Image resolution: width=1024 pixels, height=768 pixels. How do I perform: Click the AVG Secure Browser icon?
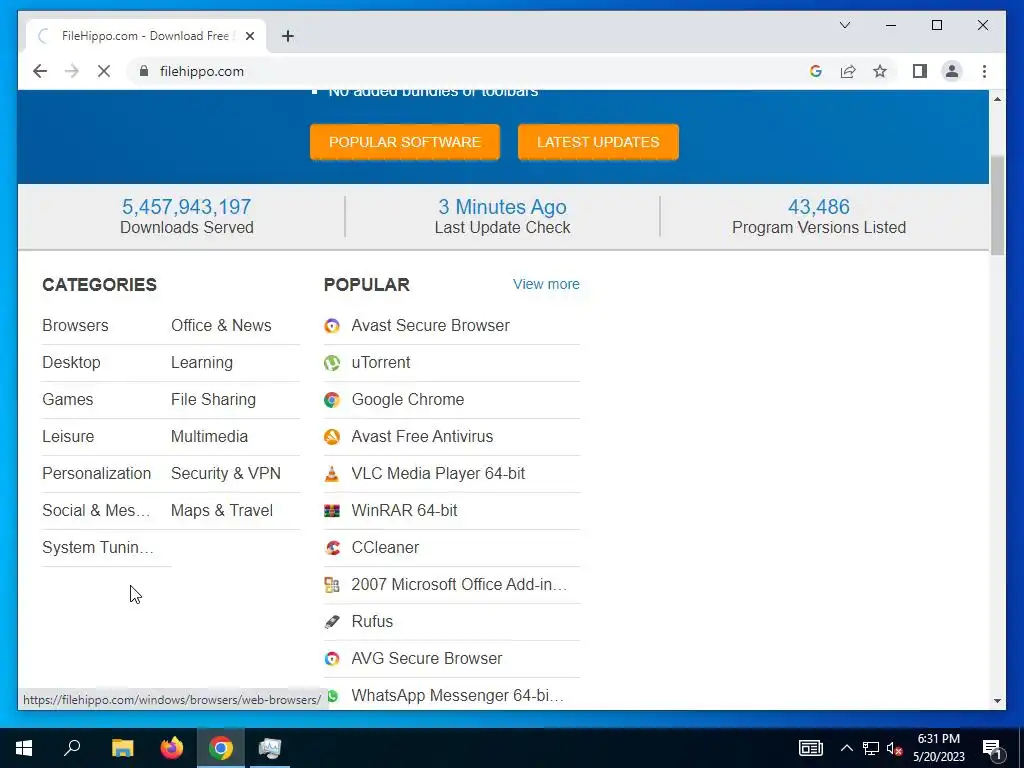tap(332, 659)
